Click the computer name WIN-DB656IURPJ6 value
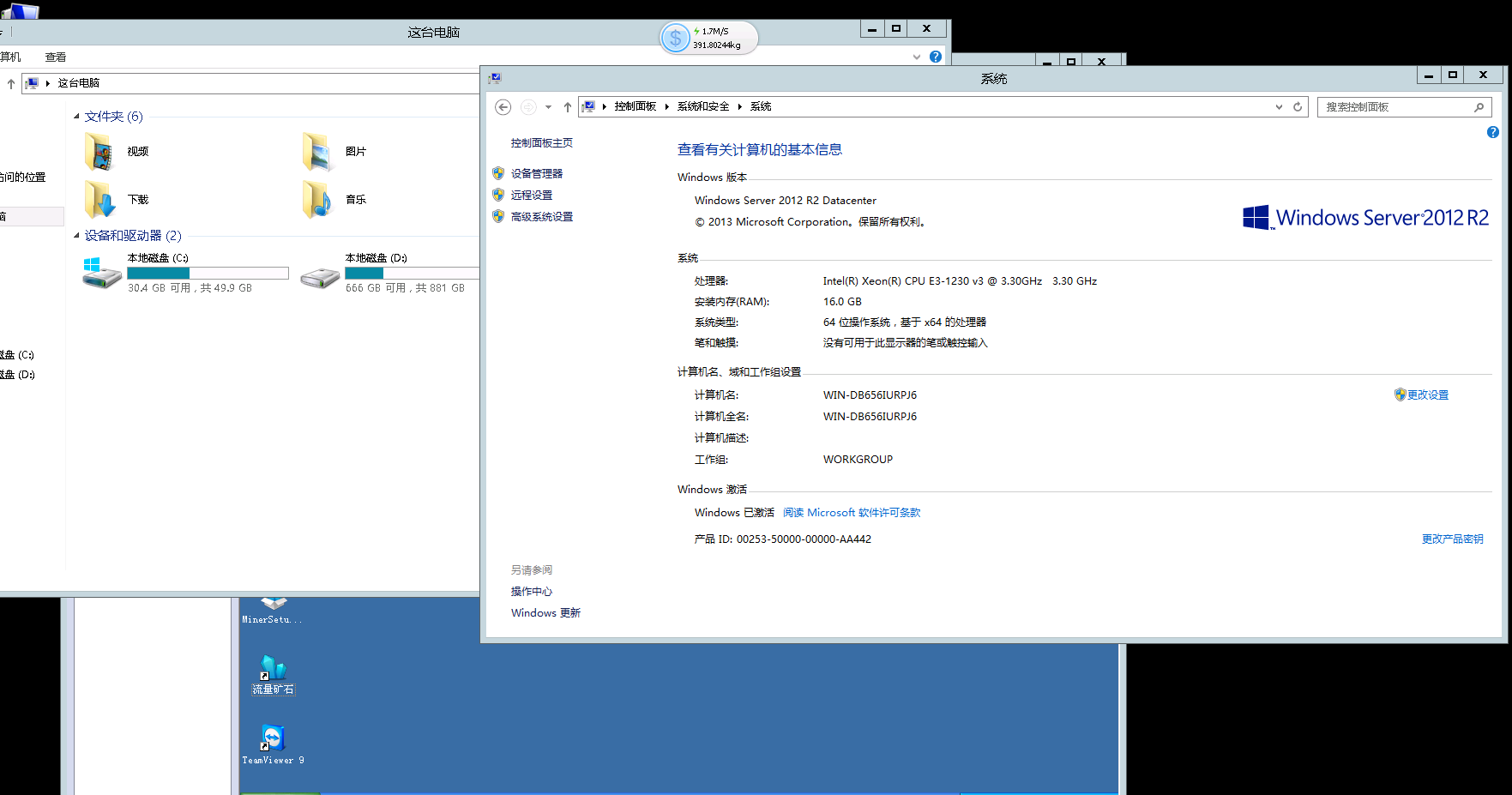Screen dimensions: 1512x795 tap(870, 394)
